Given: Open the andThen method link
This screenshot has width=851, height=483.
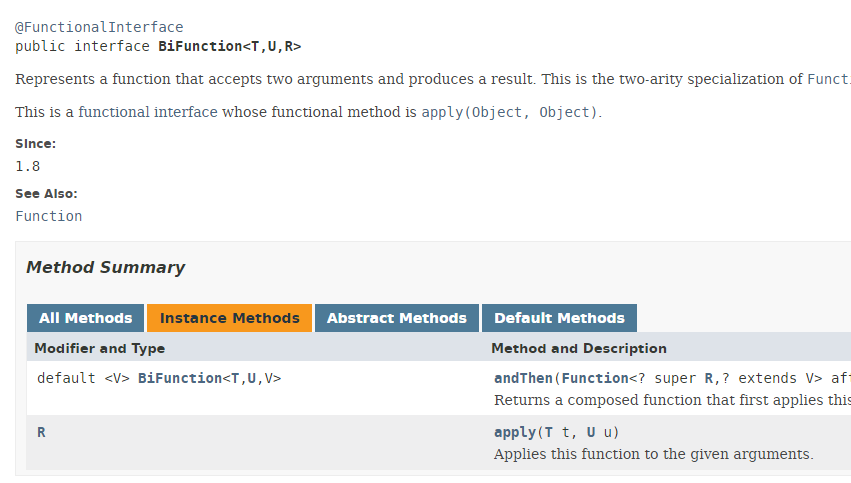Looking at the screenshot, I should tap(523, 378).
